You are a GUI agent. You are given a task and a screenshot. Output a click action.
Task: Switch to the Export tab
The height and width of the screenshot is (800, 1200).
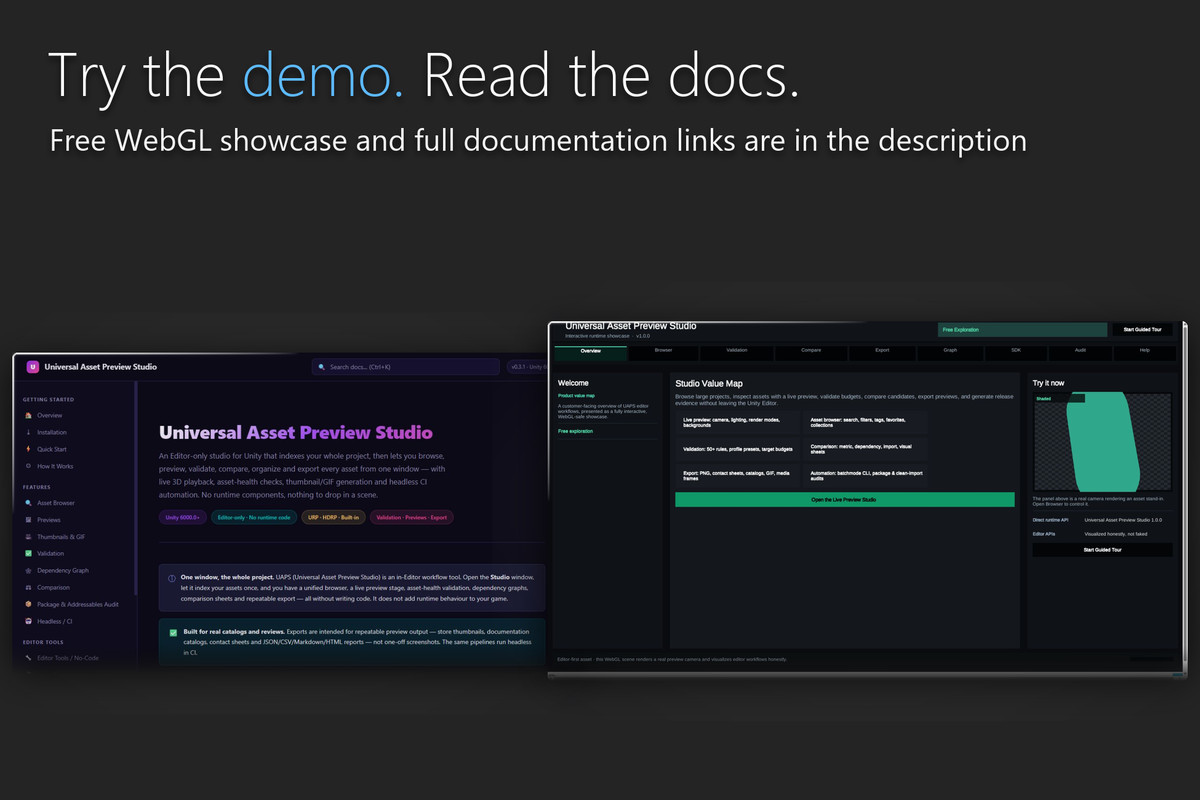pyautogui.click(x=882, y=351)
